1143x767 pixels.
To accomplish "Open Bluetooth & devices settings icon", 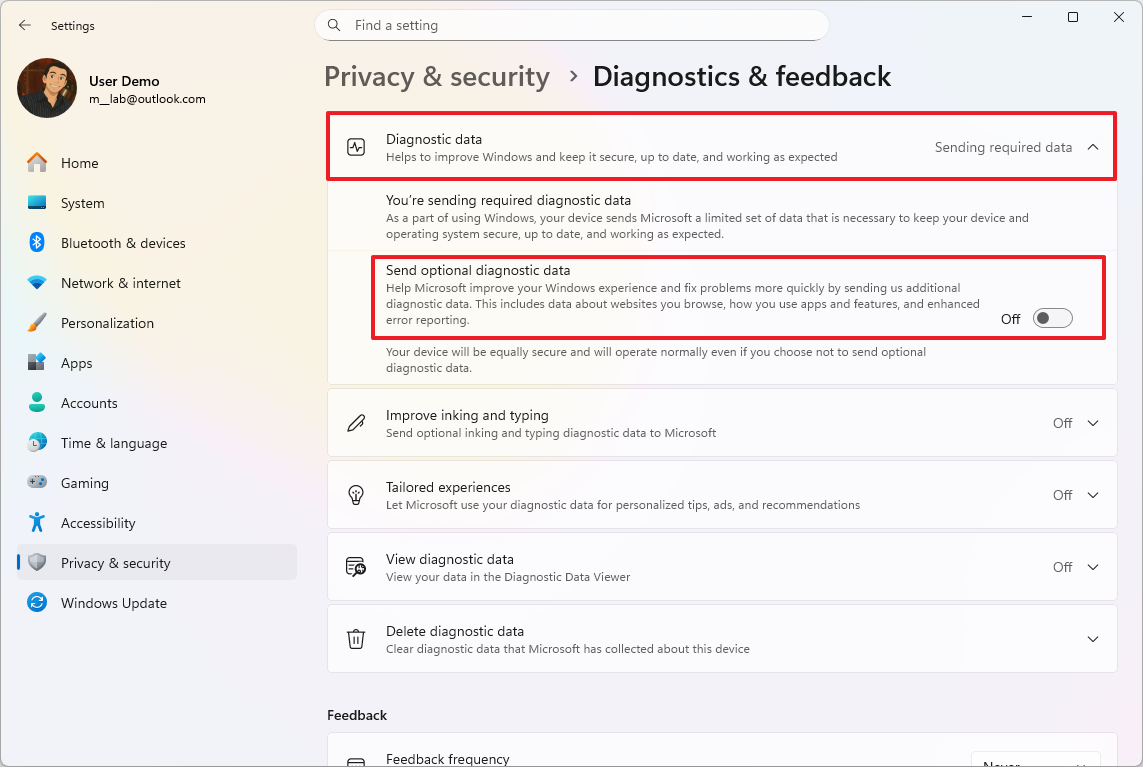I will pos(36,242).
